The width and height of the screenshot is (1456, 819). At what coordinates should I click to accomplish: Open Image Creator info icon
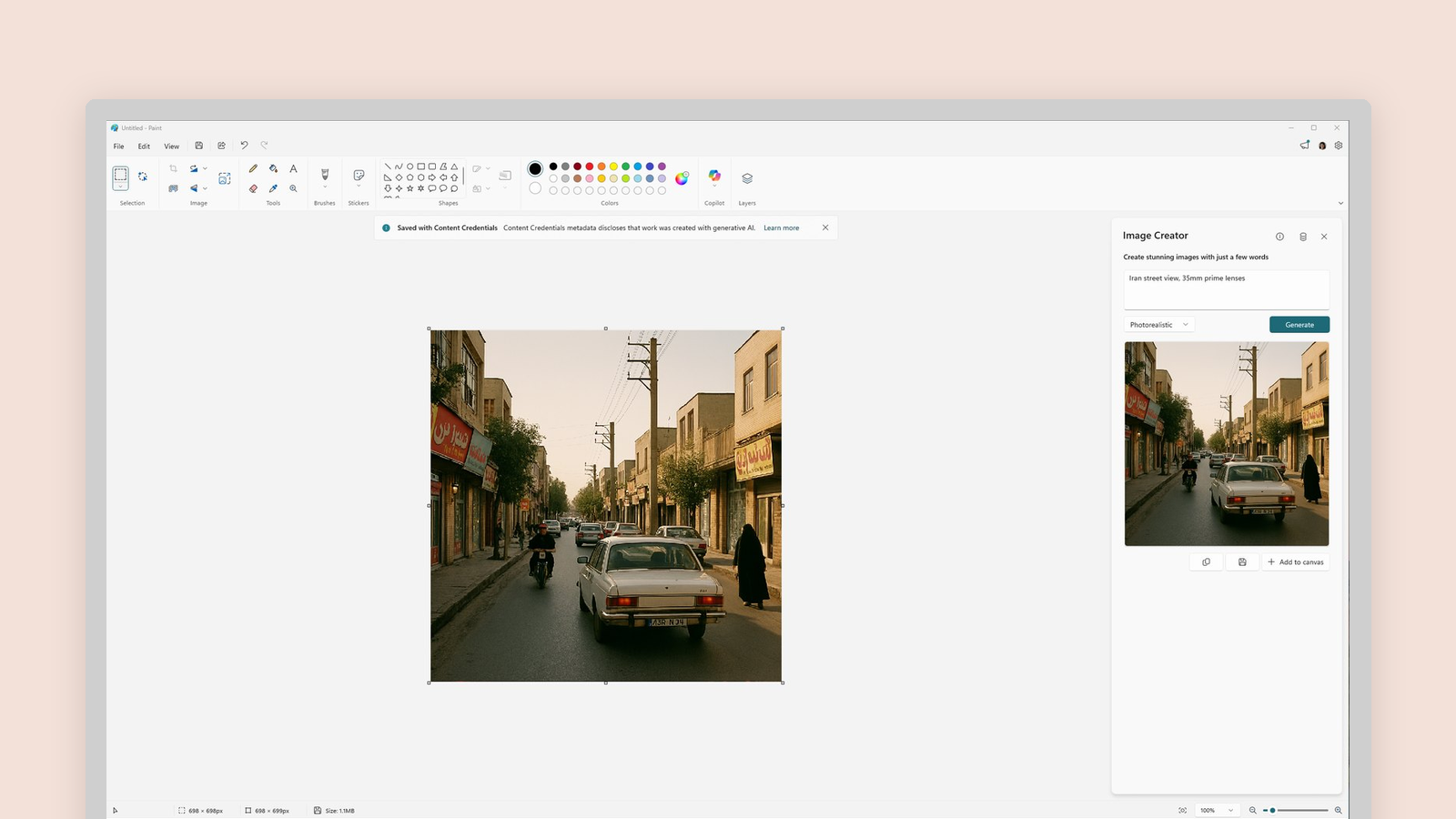point(1279,237)
